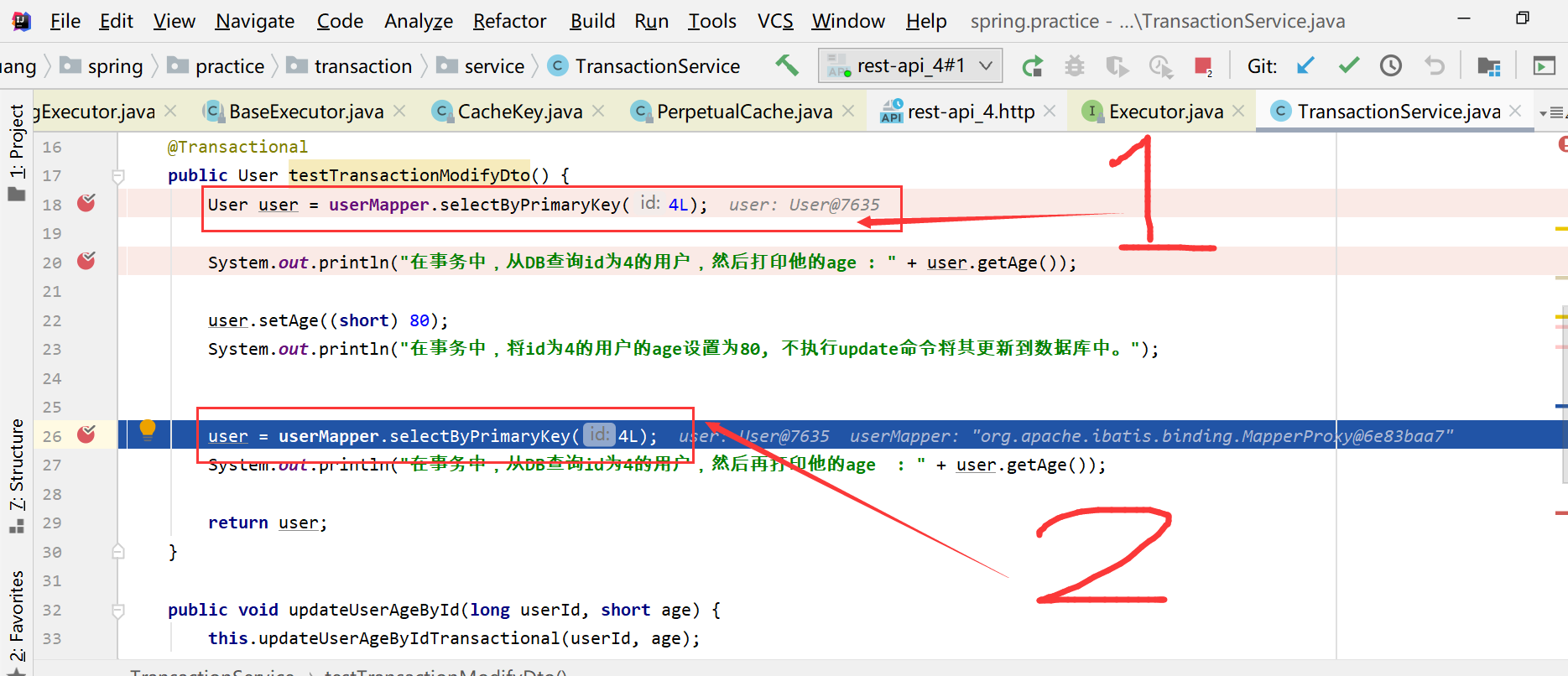Click the testTransactionModifyDto method name
The image size is (1568, 676).
[x=409, y=175]
